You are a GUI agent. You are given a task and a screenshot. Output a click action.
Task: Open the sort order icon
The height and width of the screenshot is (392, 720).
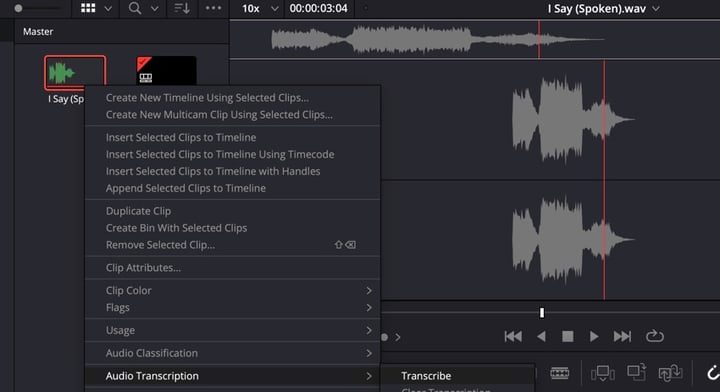point(182,8)
